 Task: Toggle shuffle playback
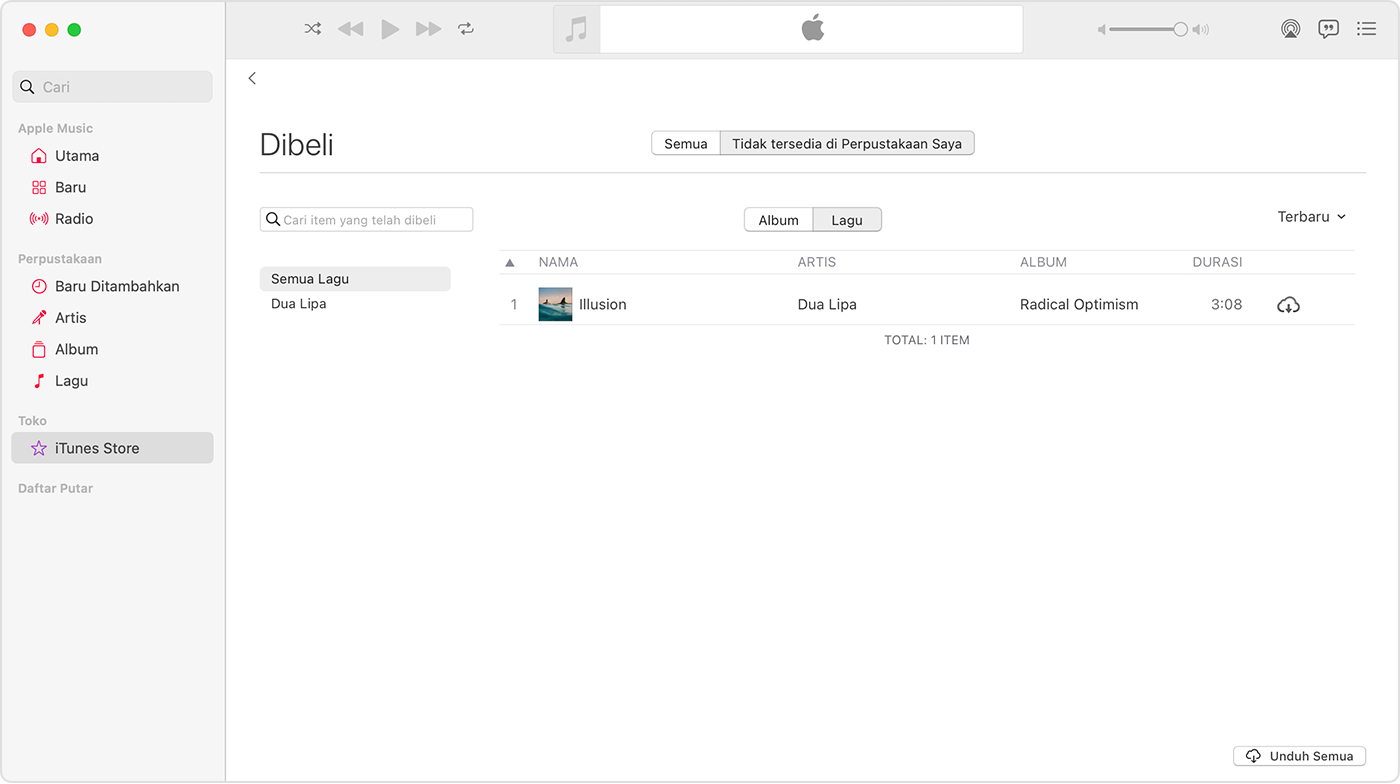(x=313, y=29)
